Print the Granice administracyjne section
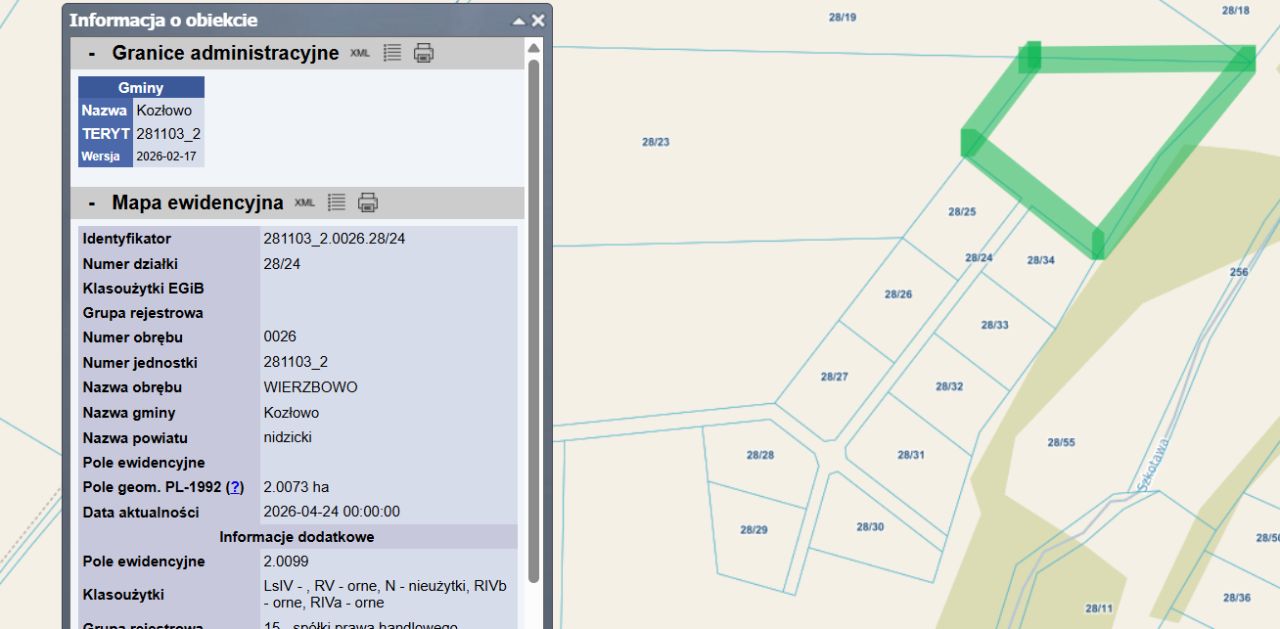Image resolution: width=1280 pixels, height=629 pixels. [x=424, y=53]
